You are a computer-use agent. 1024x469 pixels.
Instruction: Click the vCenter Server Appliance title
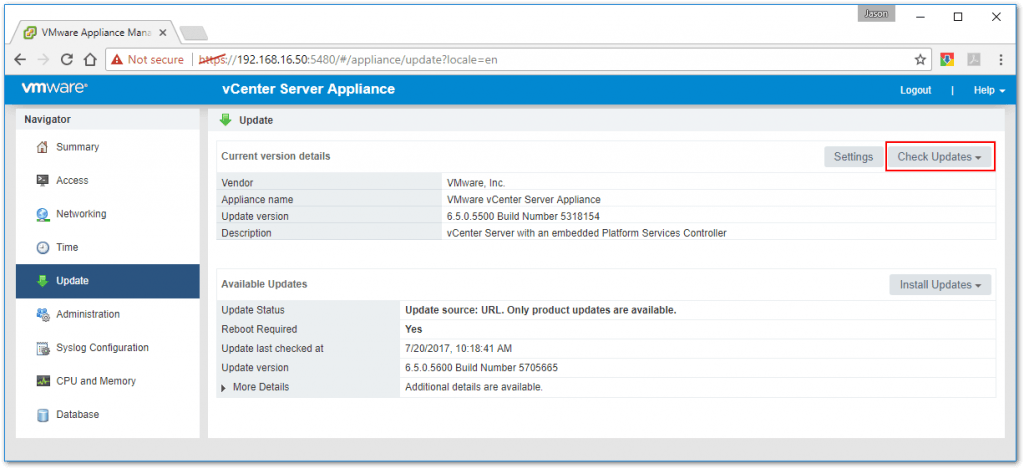pyautogui.click(x=308, y=89)
